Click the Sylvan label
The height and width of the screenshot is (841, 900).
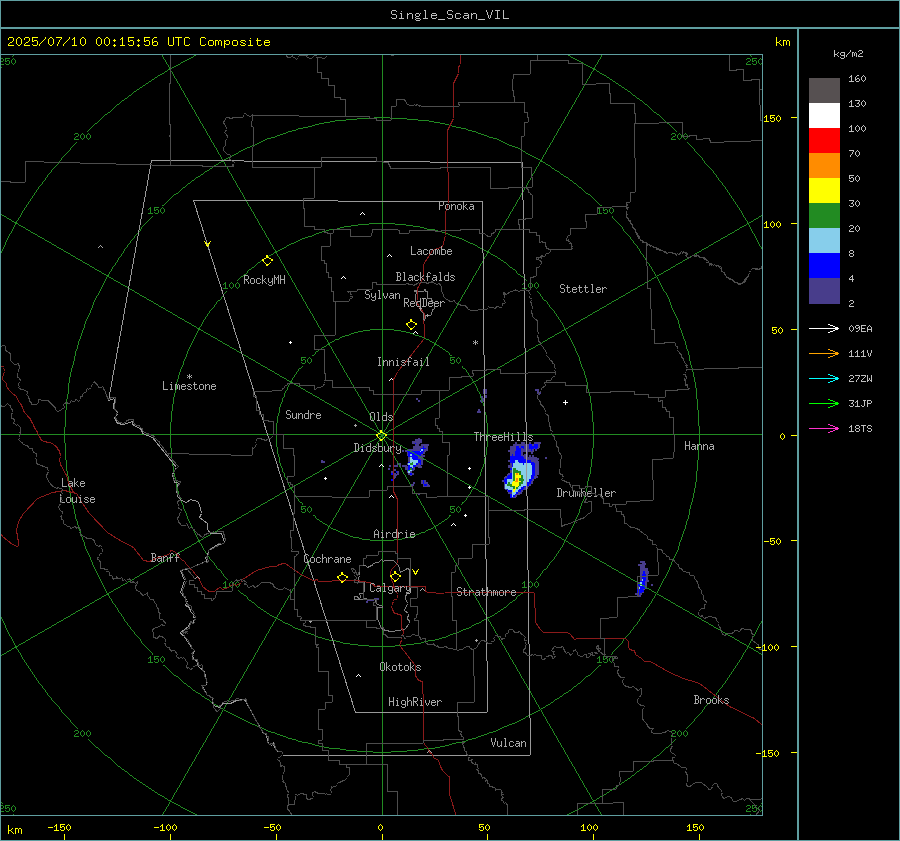tap(382, 295)
